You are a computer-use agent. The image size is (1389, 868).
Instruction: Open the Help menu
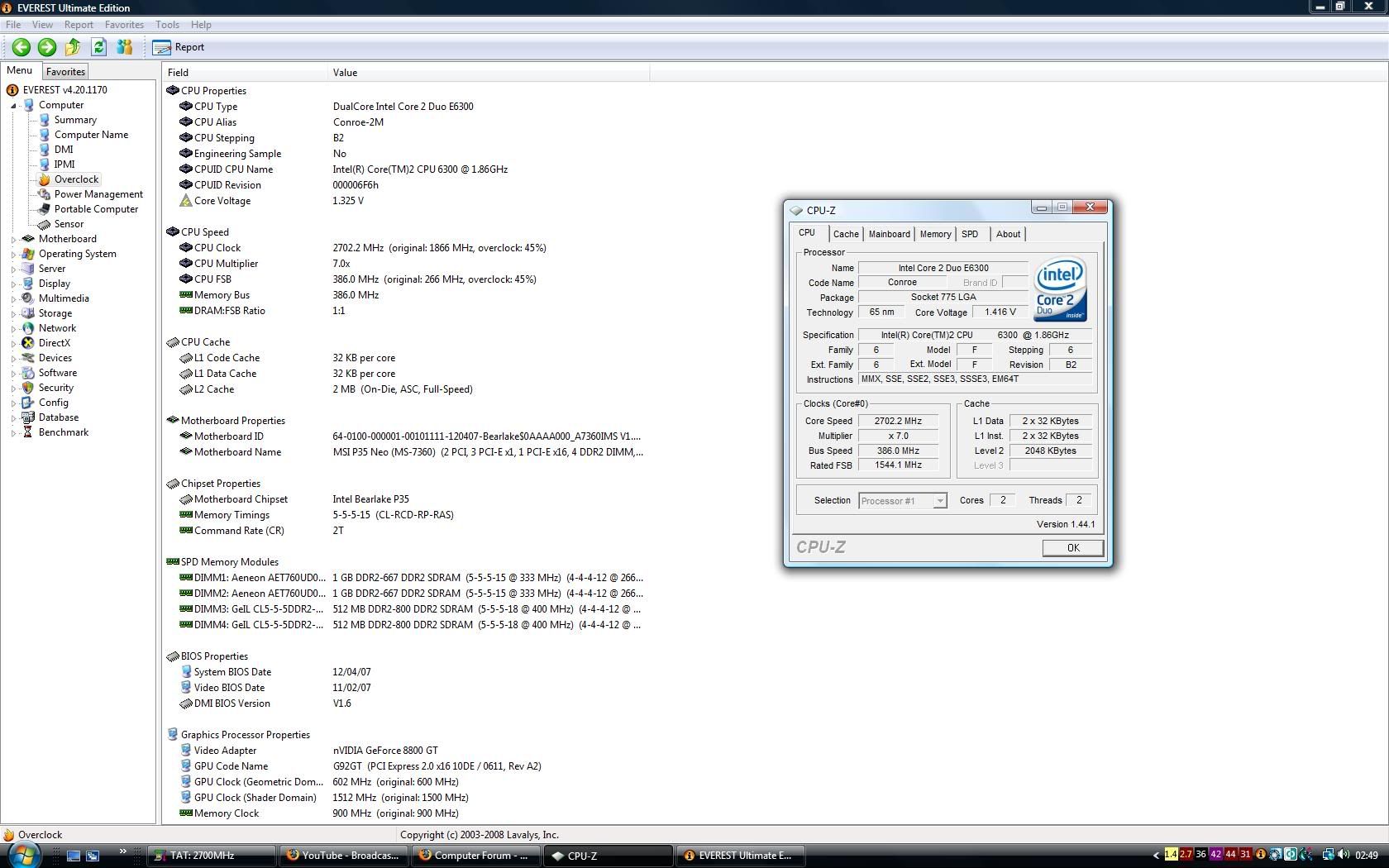tap(201, 25)
